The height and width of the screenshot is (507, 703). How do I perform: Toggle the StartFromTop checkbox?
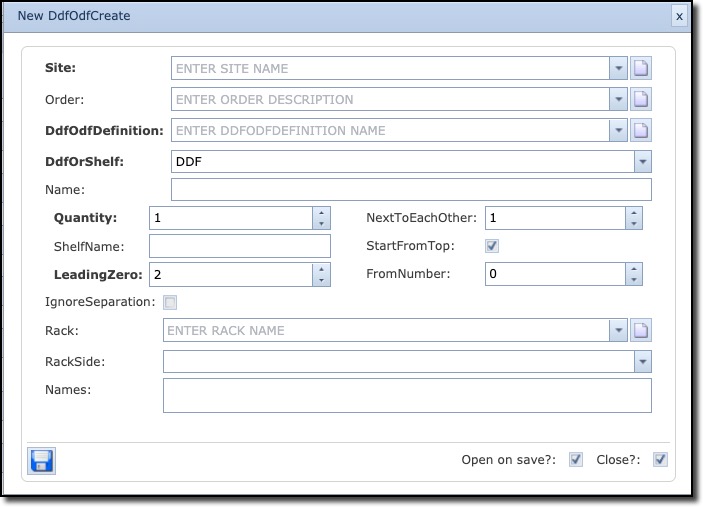click(x=492, y=246)
